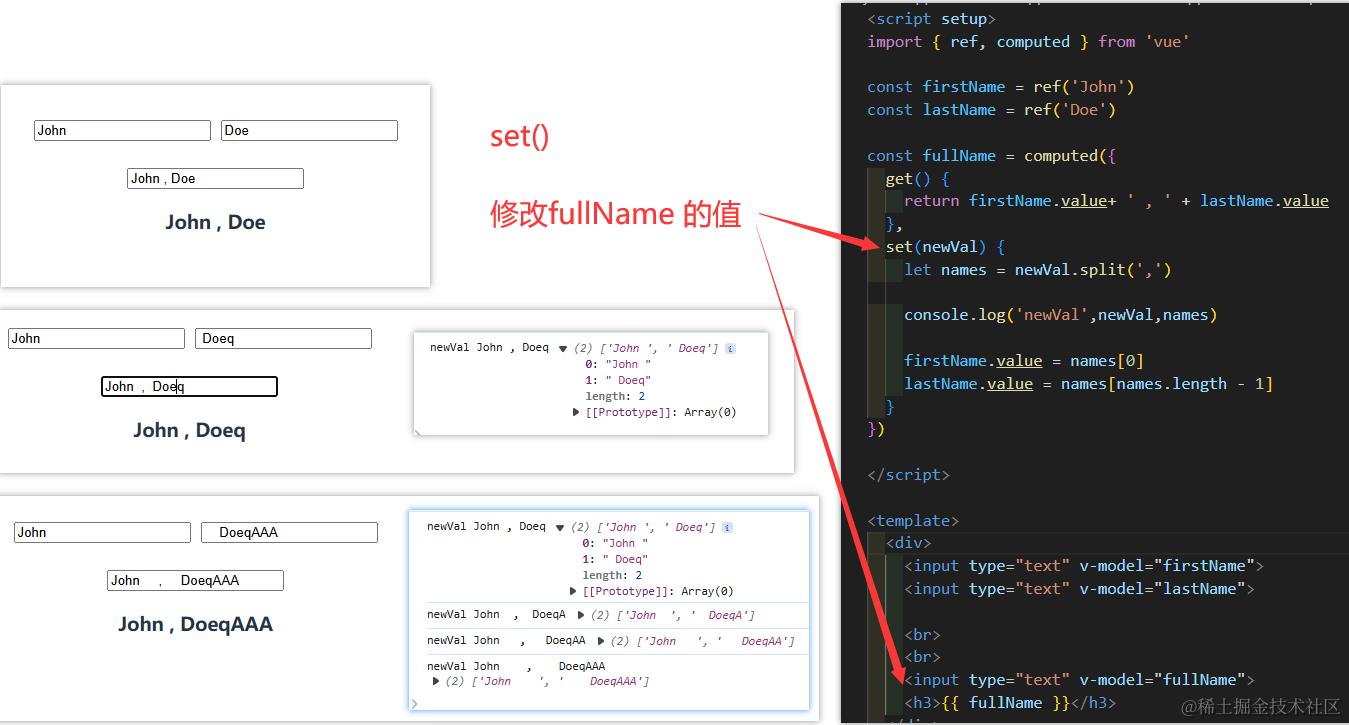The image size is (1349, 725).
Task: Click the log line 'newVal John , DoeqA'
Action: [496, 615]
